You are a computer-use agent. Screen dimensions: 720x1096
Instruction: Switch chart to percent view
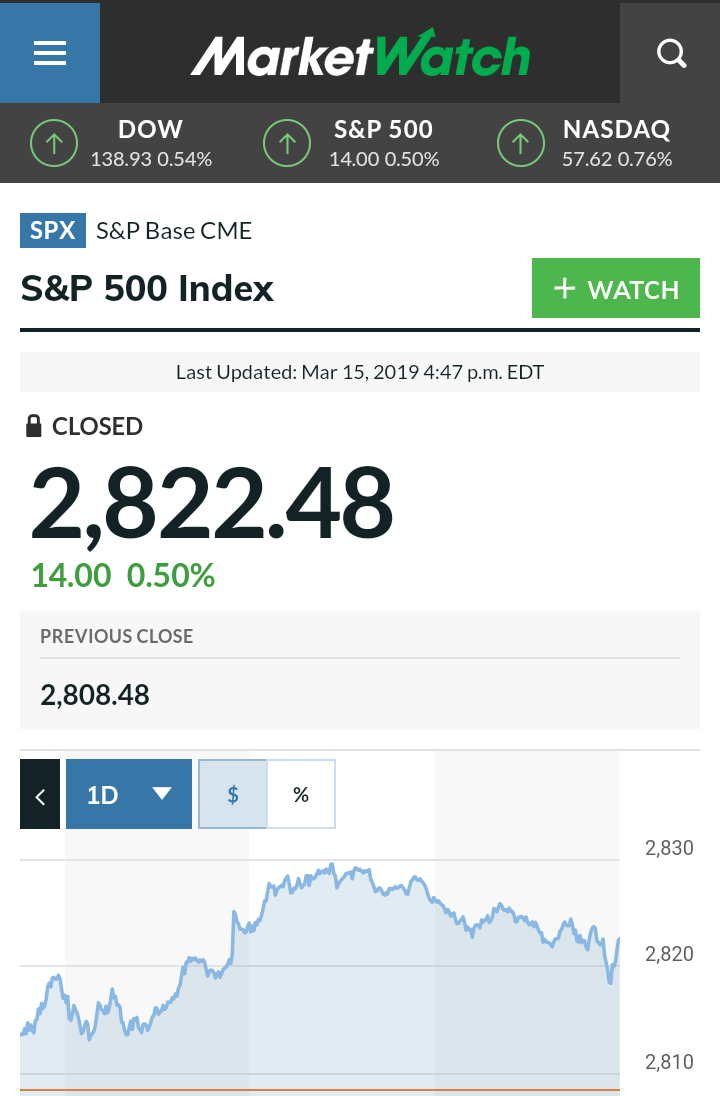[301, 794]
